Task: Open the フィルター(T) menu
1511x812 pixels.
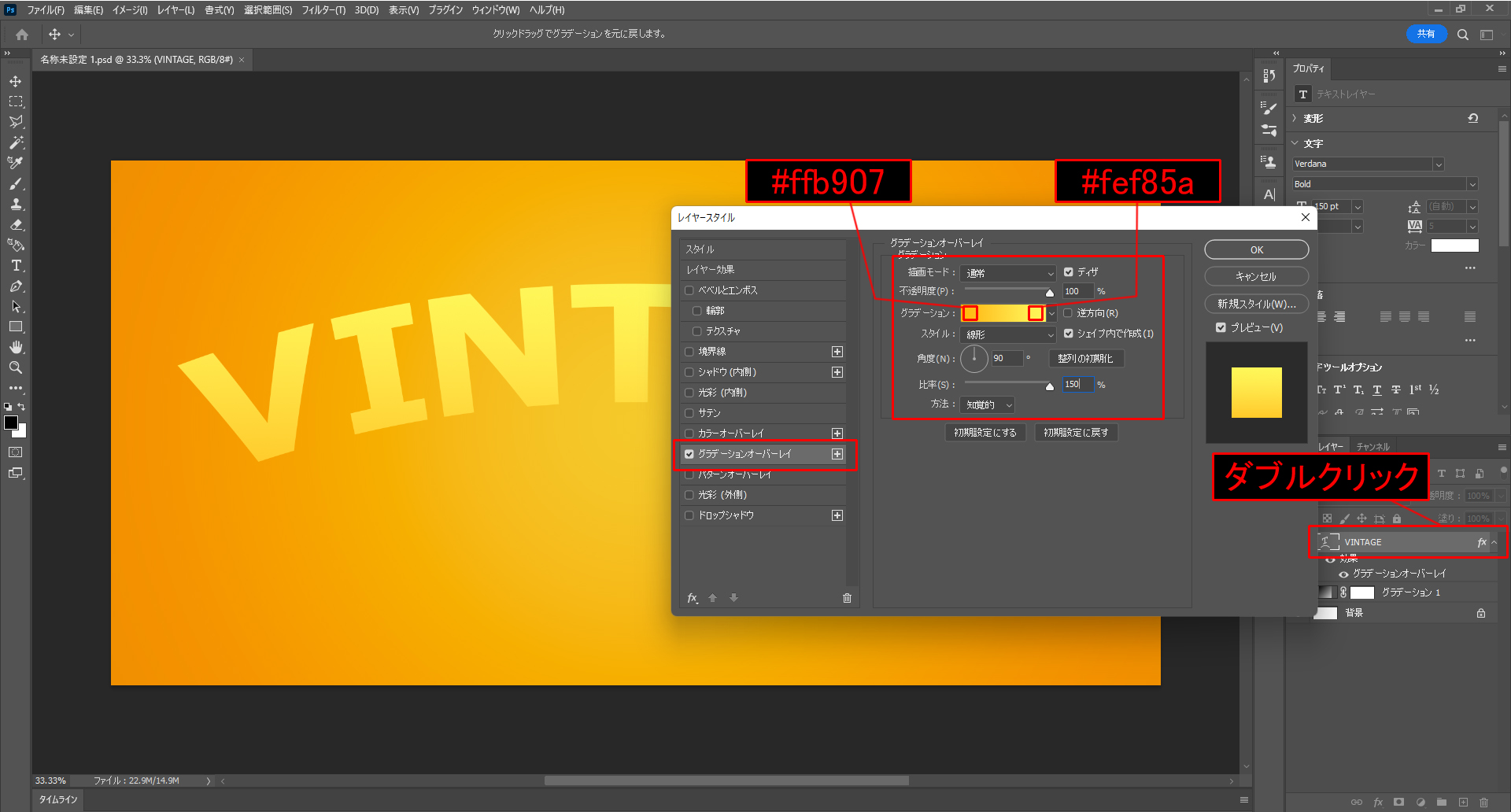Action: click(323, 10)
